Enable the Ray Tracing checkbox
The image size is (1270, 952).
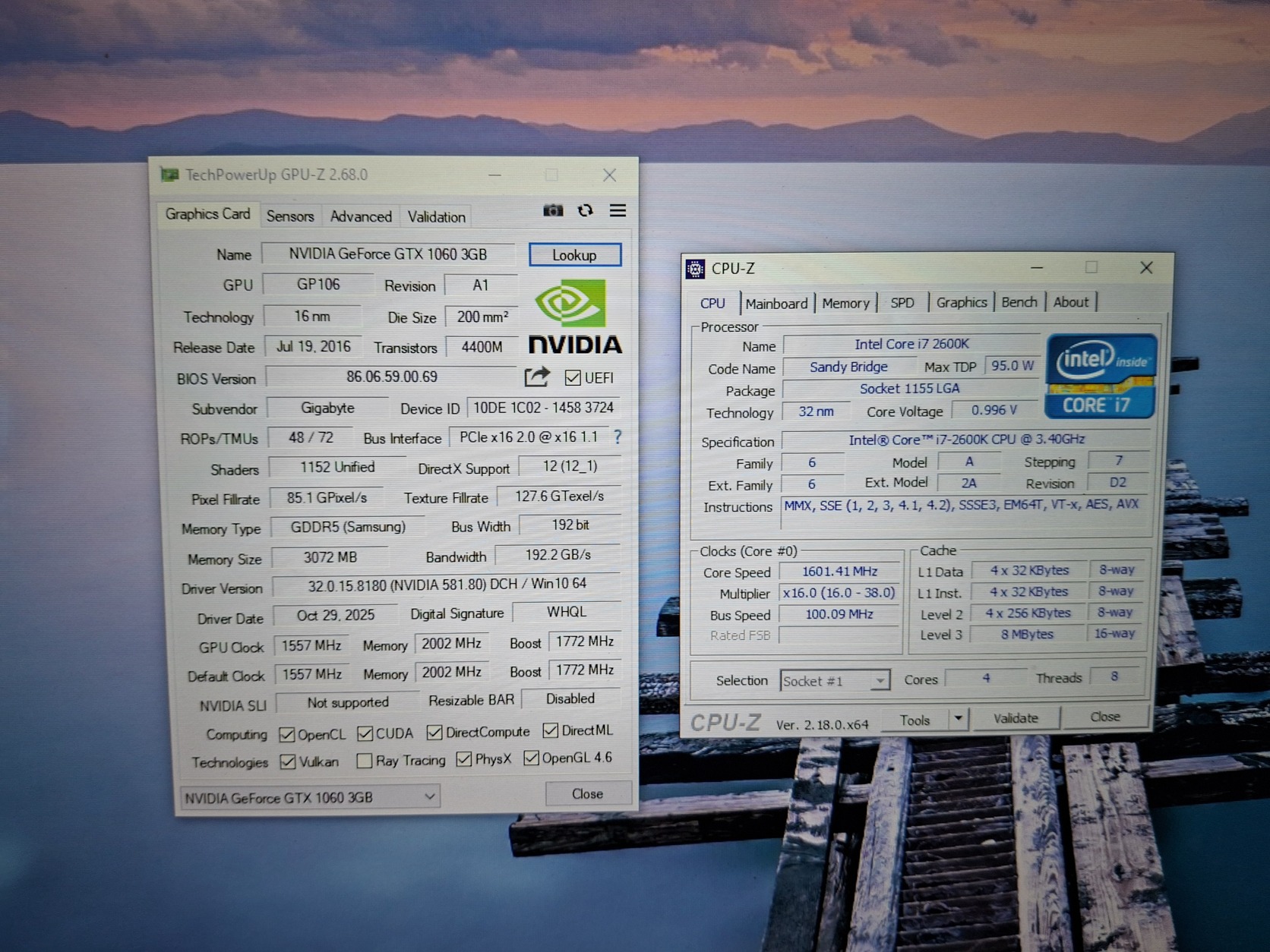coord(365,761)
